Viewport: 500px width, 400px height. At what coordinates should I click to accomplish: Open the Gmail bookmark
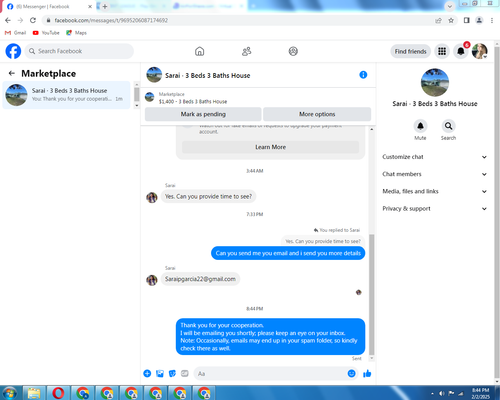15,33
